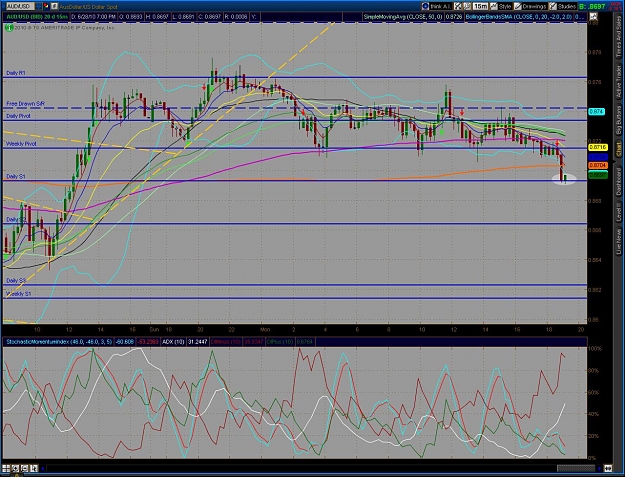Viewport: 625px width, 477px height.
Task: Open the Level II side tab
Action: (619, 212)
